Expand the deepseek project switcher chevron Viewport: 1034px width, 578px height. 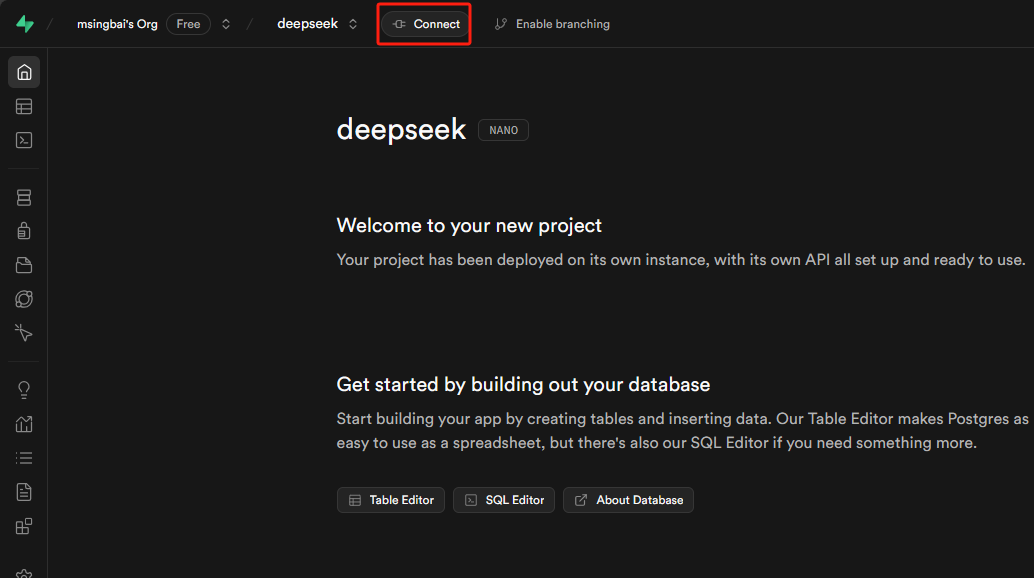[x=353, y=24]
